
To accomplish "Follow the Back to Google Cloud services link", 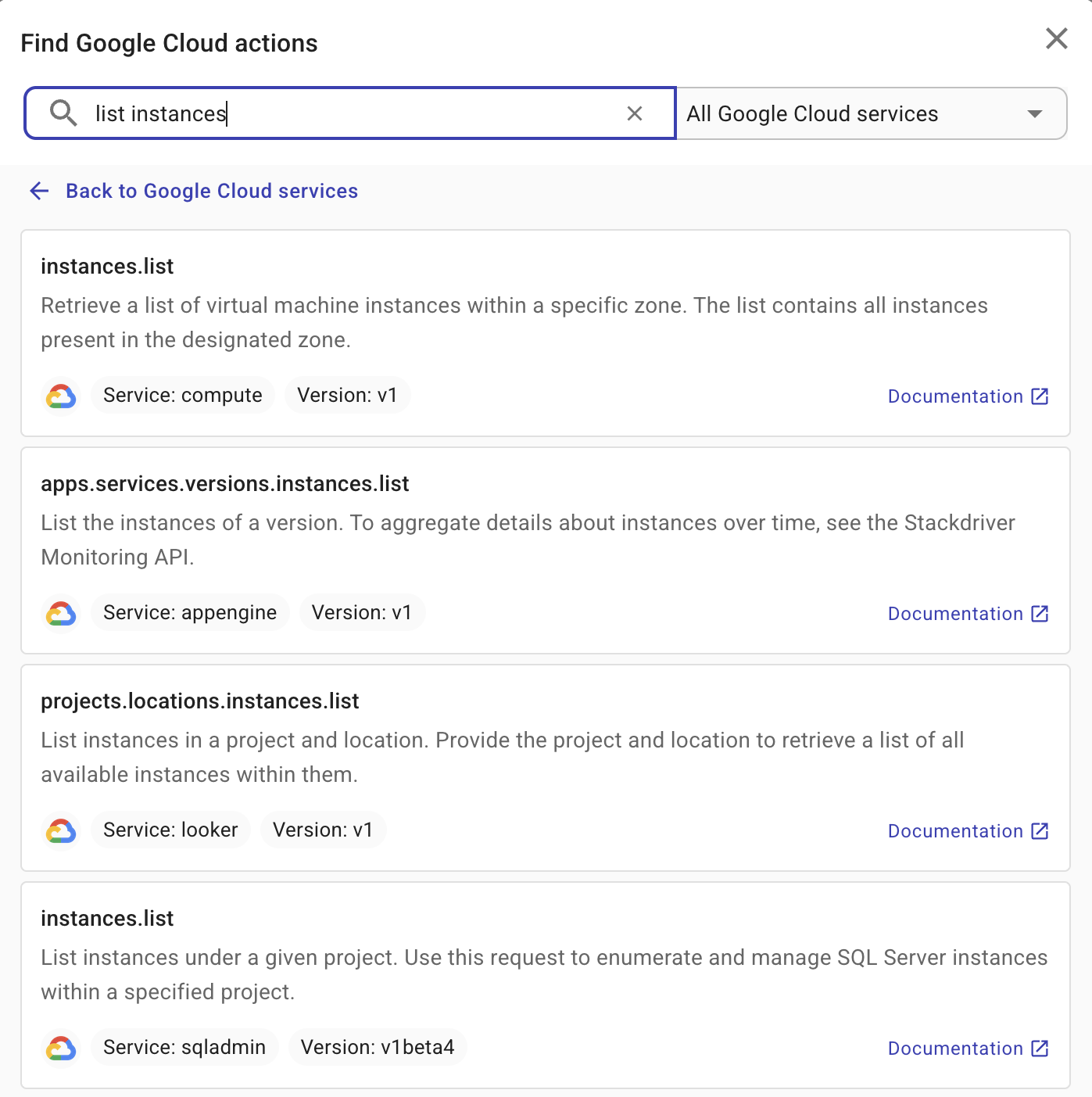I will tap(212, 191).
